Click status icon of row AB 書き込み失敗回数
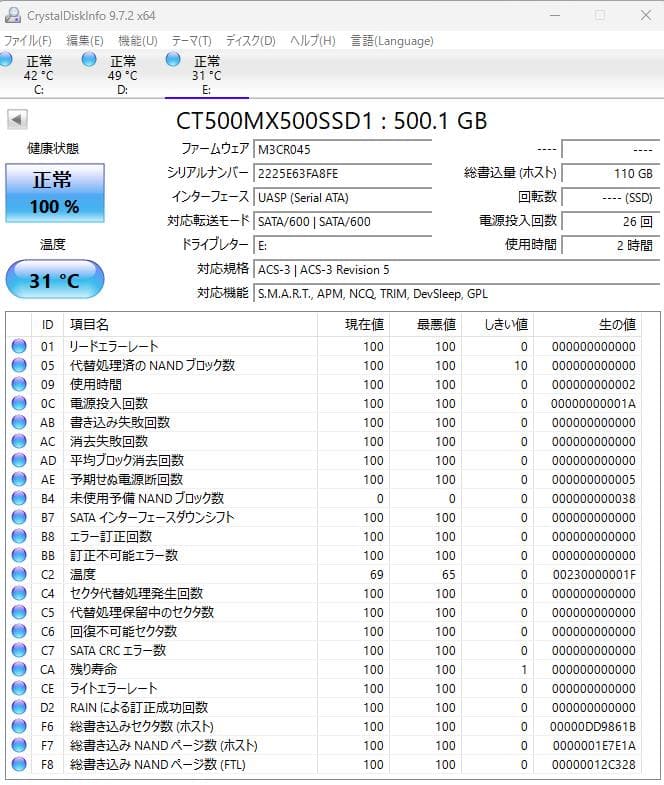Viewport: 664px width, 785px height. click(x=19, y=422)
